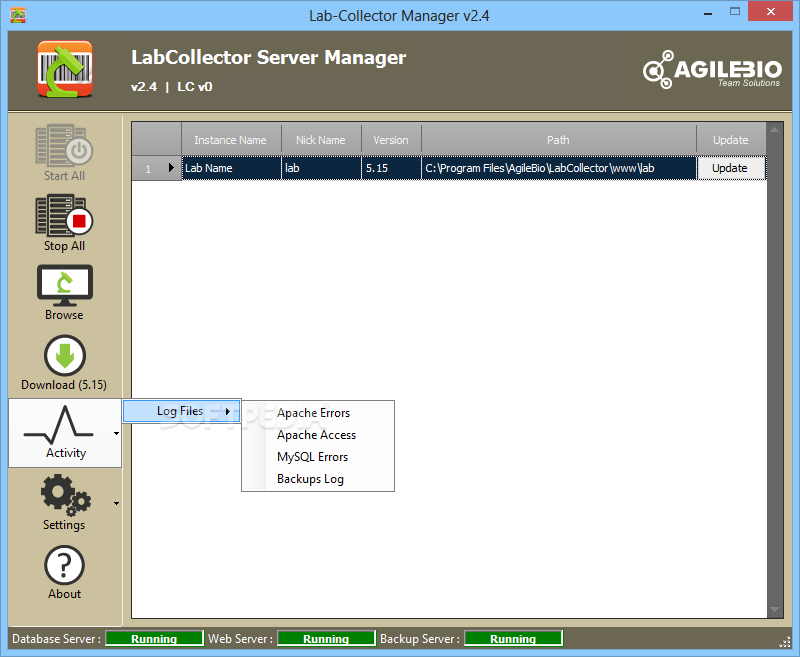Select the '5.15' version cell
The width and height of the screenshot is (800, 657).
(x=391, y=168)
